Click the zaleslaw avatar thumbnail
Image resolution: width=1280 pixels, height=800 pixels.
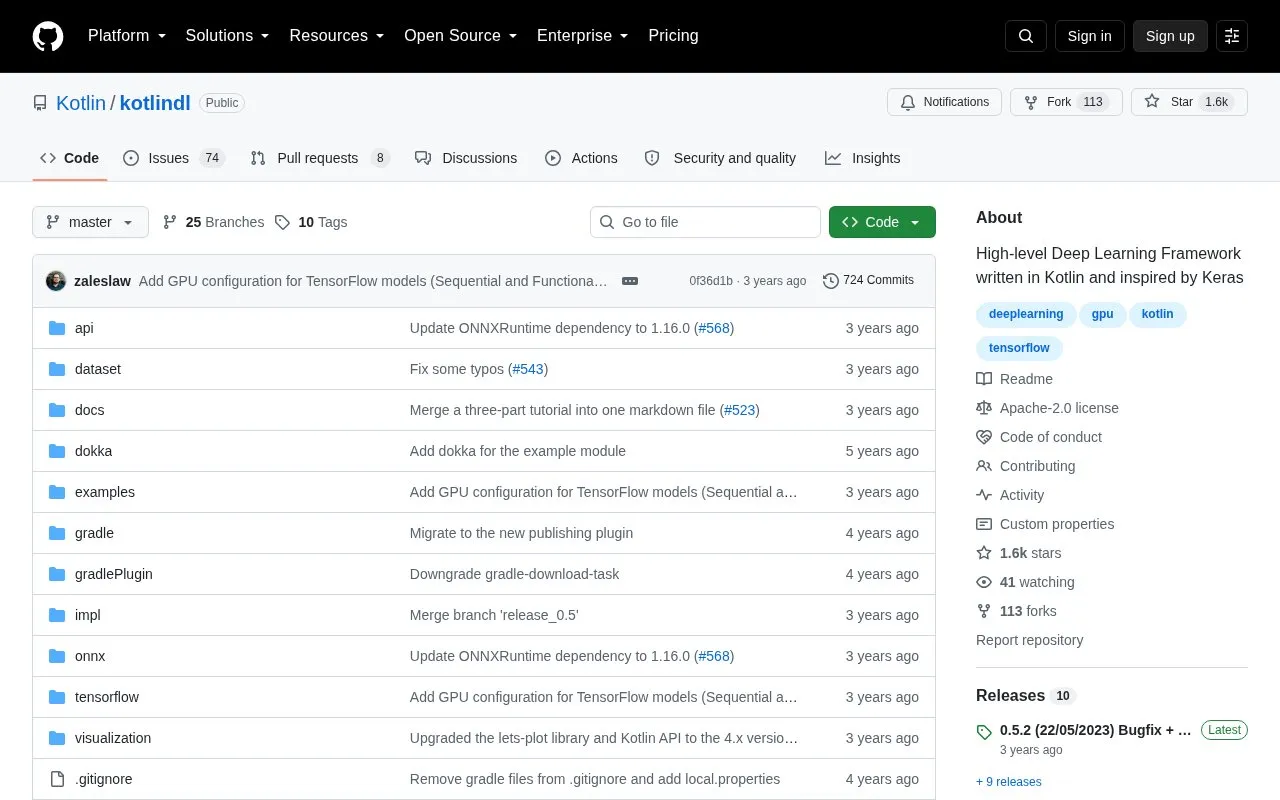[56, 281]
